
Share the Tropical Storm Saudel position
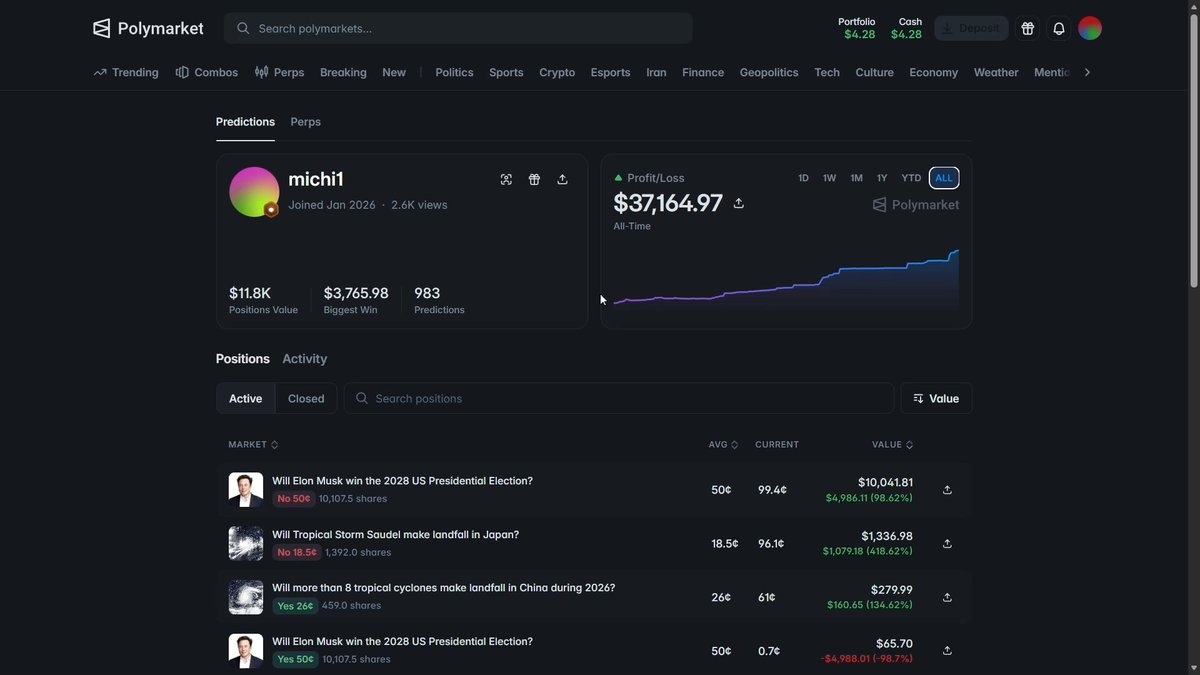click(947, 544)
